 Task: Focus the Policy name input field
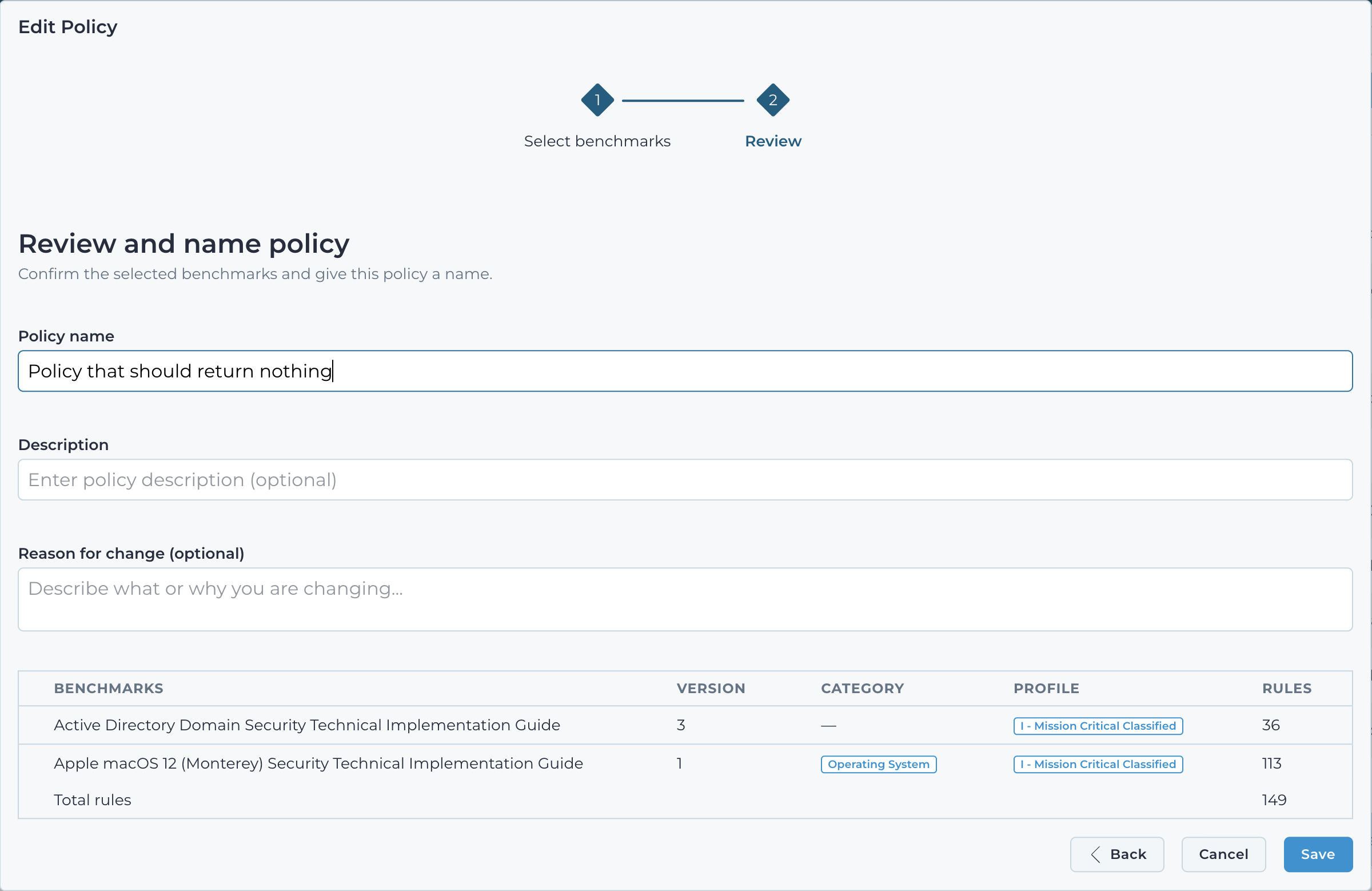pyautogui.click(x=685, y=371)
